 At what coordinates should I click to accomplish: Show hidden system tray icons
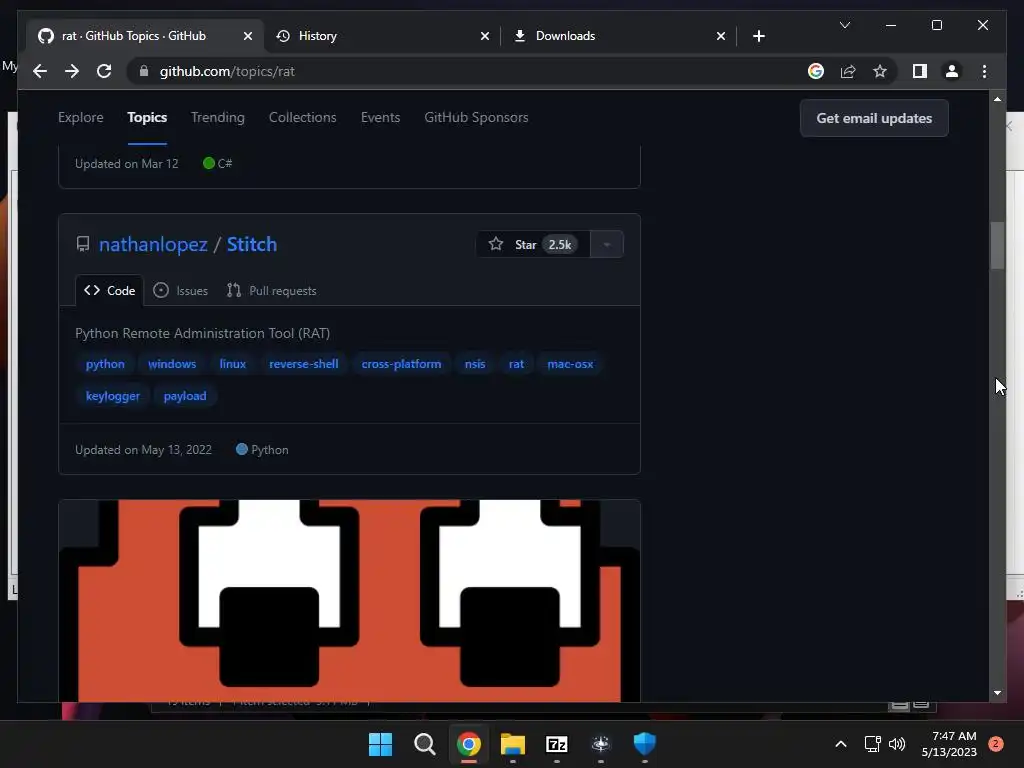pyautogui.click(x=841, y=744)
